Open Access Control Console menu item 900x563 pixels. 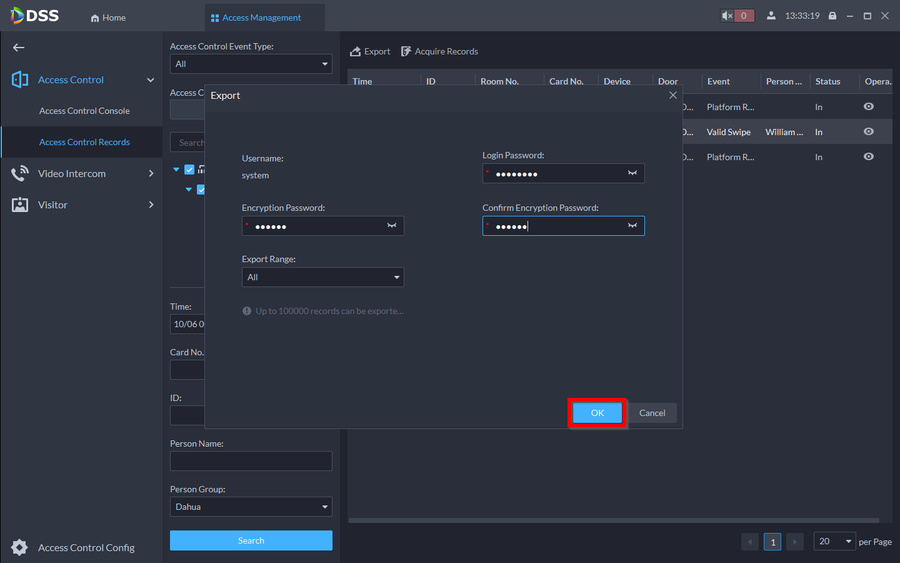point(84,111)
